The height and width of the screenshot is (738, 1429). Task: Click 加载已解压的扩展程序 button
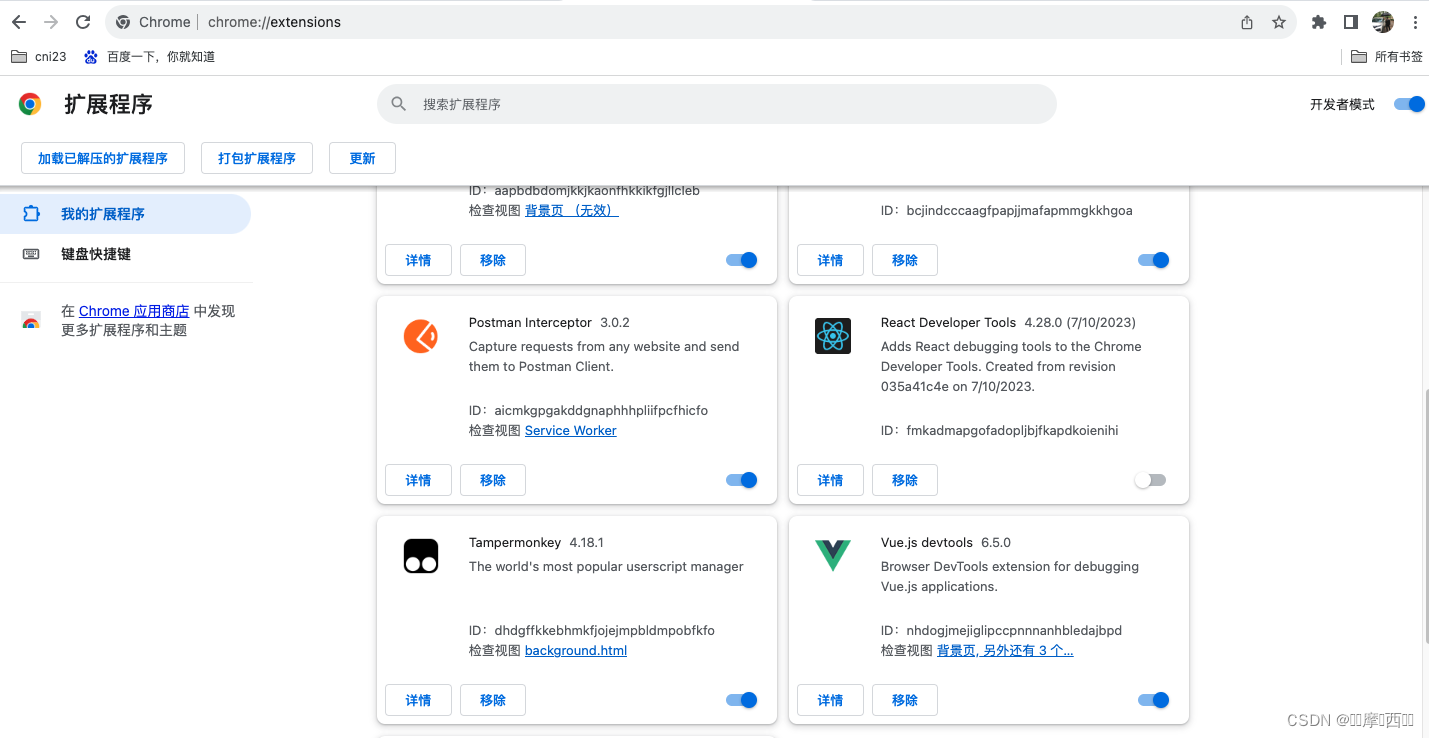point(103,158)
